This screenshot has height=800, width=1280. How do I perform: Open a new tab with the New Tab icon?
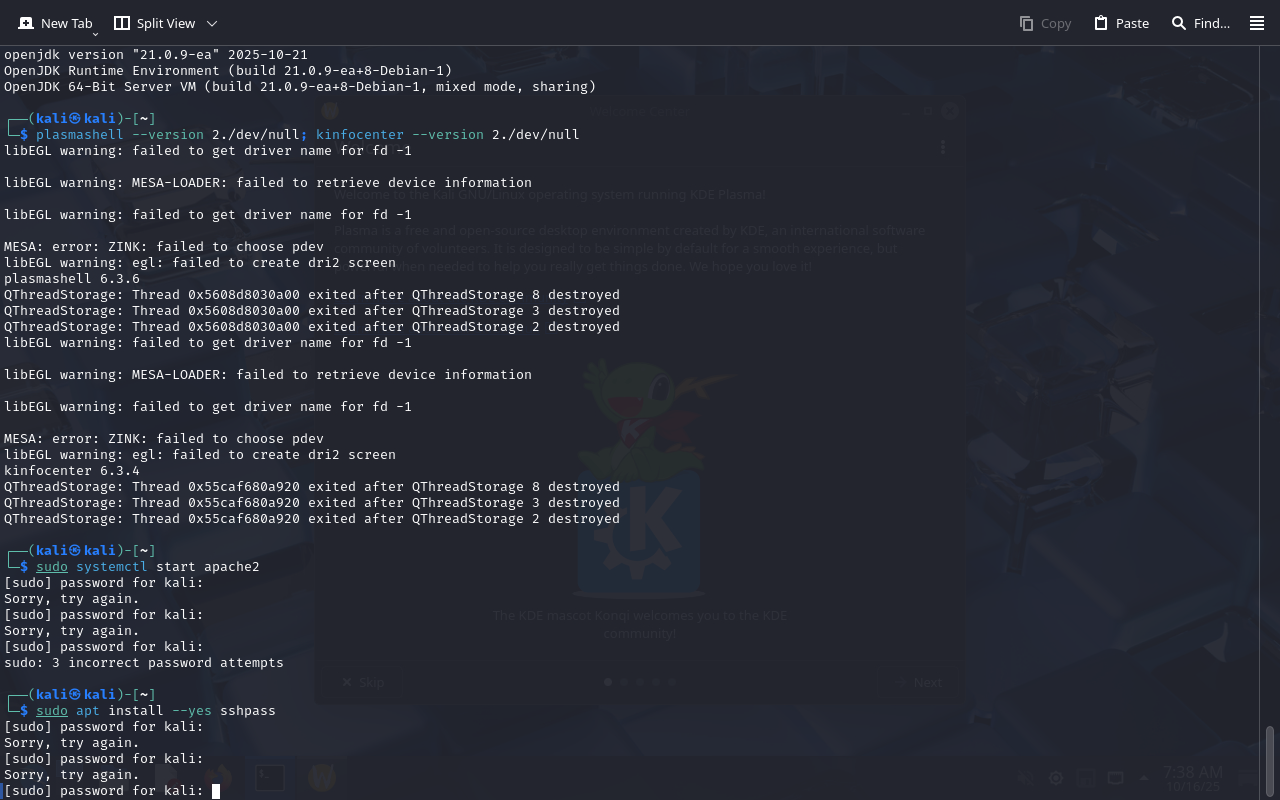pos(26,23)
